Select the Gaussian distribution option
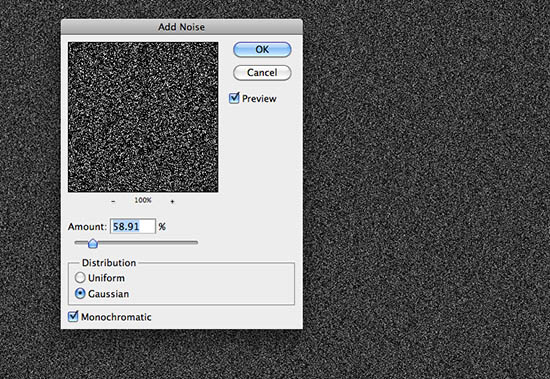The width and height of the screenshot is (550, 379). point(80,293)
